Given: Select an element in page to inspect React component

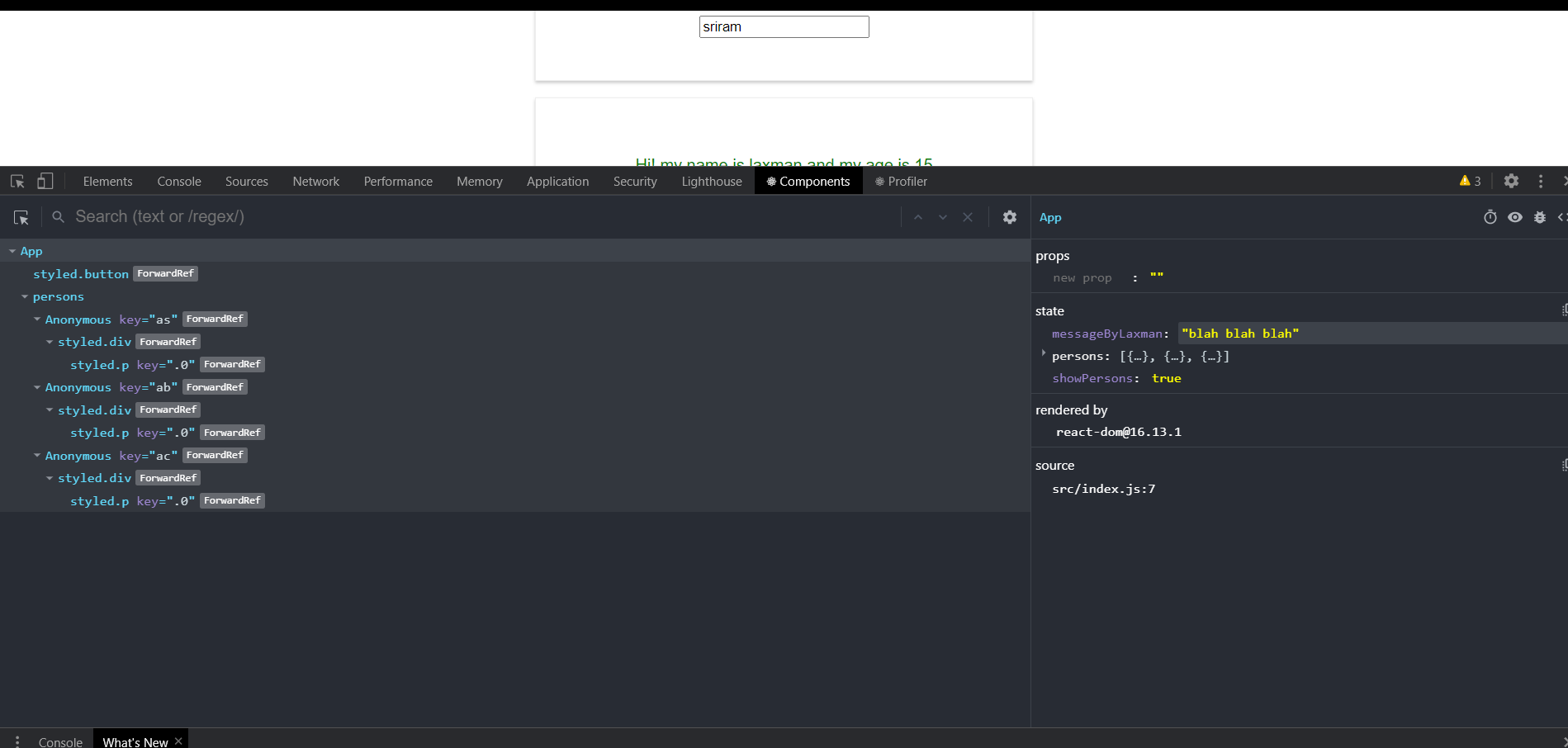Looking at the screenshot, I should coord(21,217).
